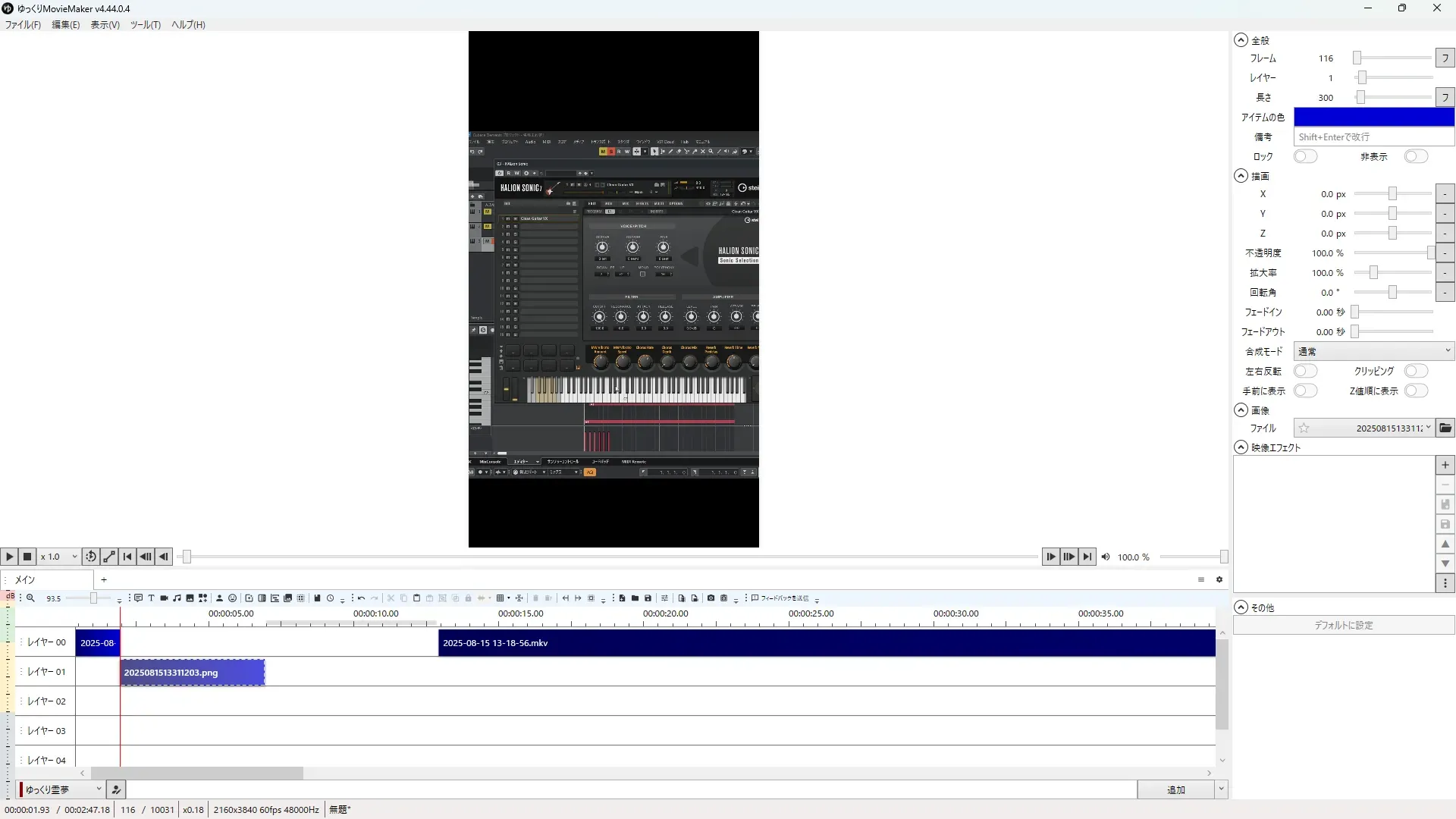The height and width of the screenshot is (819, 1456).
Task: Click the volume speaker icon
Action: click(x=1106, y=557)
